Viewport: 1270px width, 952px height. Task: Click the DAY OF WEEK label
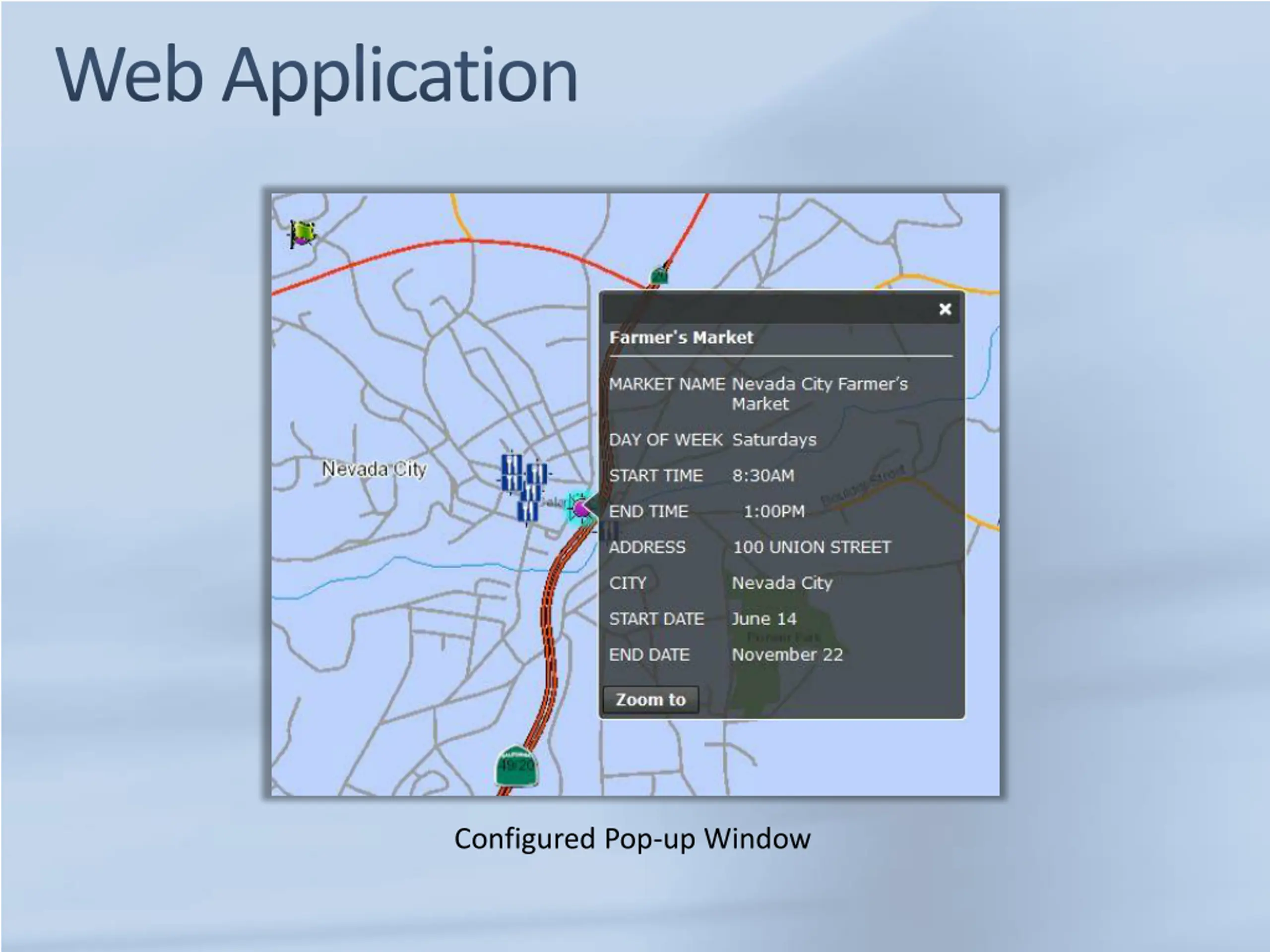coord(665,440)
